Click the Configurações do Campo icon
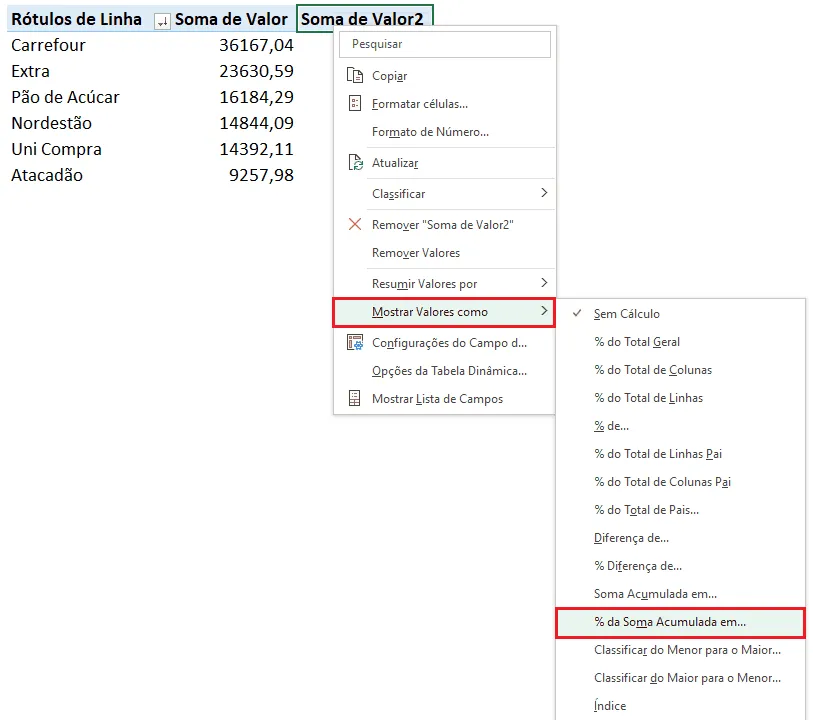The width and height of the screenshot is (813, 720). pos(355,343)
